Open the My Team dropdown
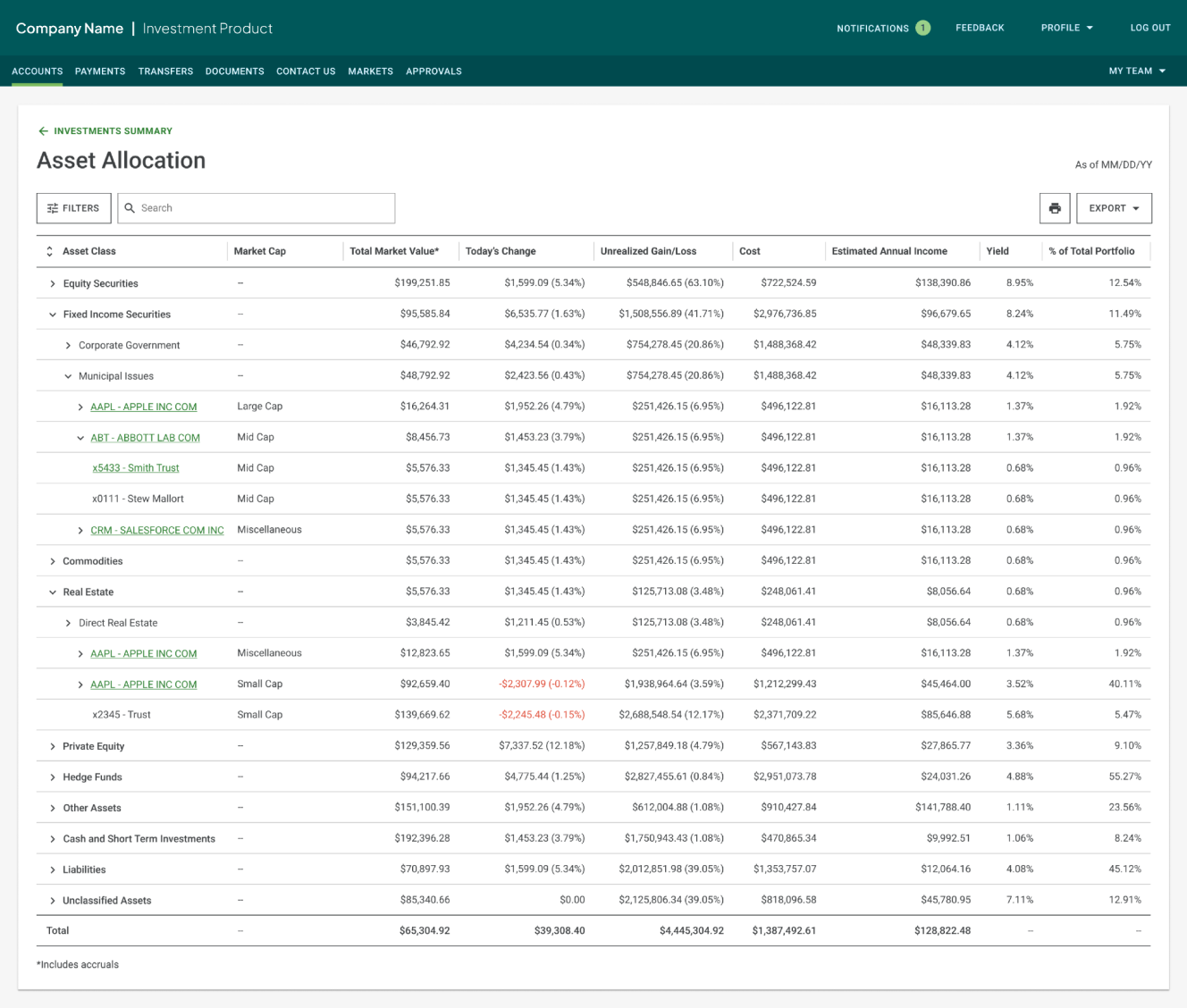Viewport: 1187px width, 1008px height. point(1137,71)
